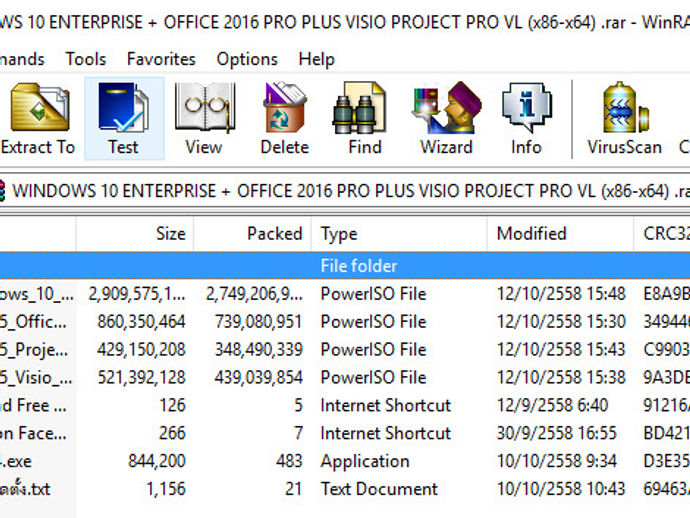Open the Favorites menu
The width and height of the screenshot is (690, 518).
161,59
